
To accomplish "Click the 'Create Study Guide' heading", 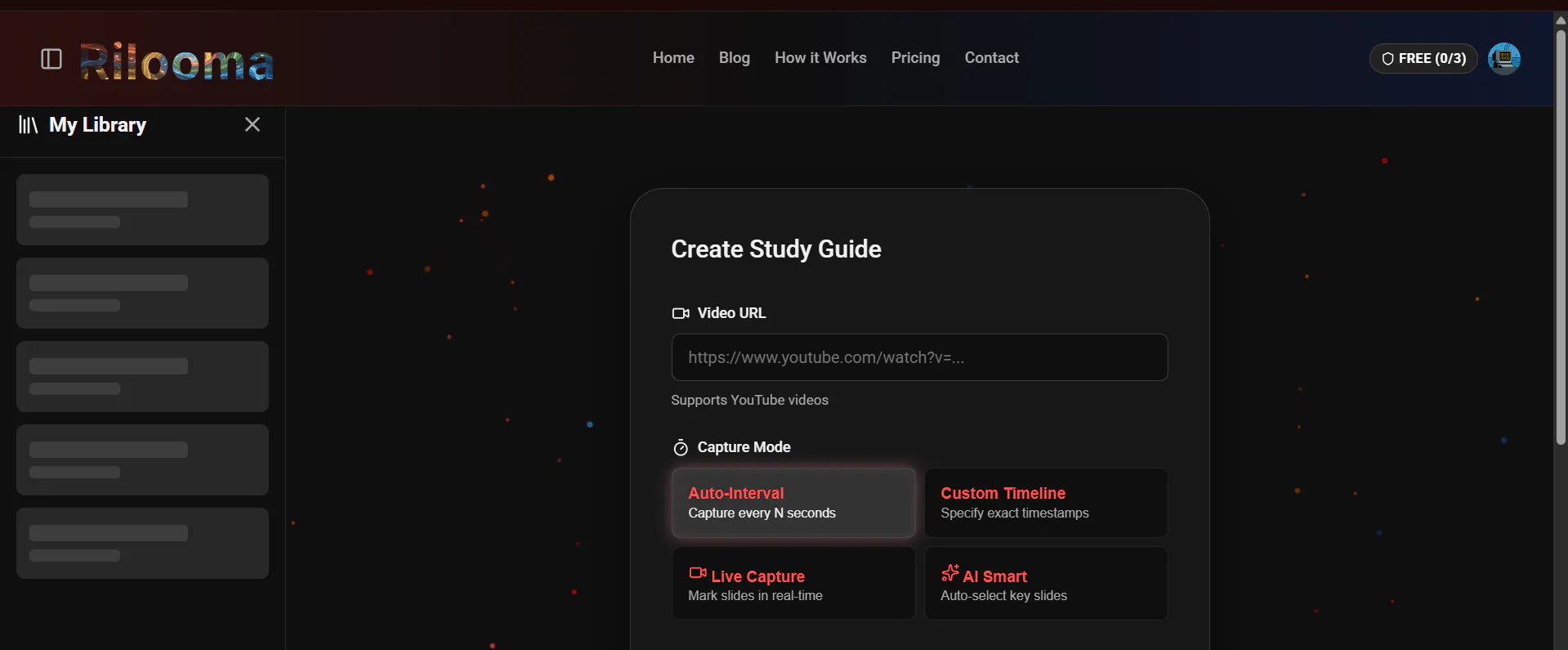I will pos(776,249).
